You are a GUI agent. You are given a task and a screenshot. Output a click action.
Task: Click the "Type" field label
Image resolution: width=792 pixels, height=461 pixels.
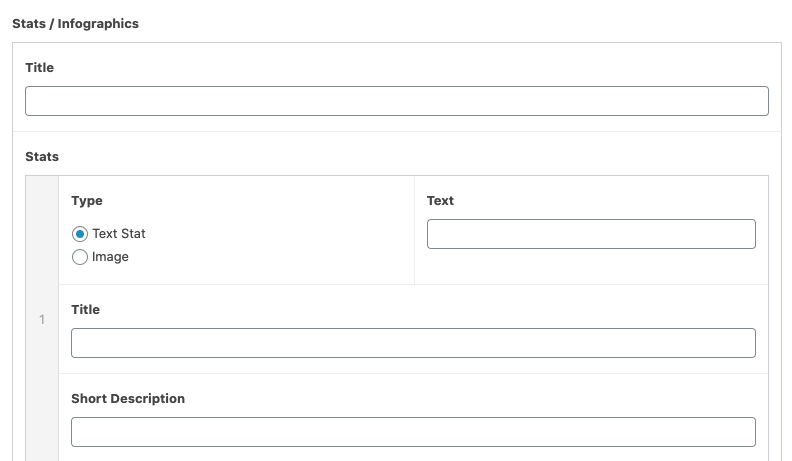click(x=87, y=201)
